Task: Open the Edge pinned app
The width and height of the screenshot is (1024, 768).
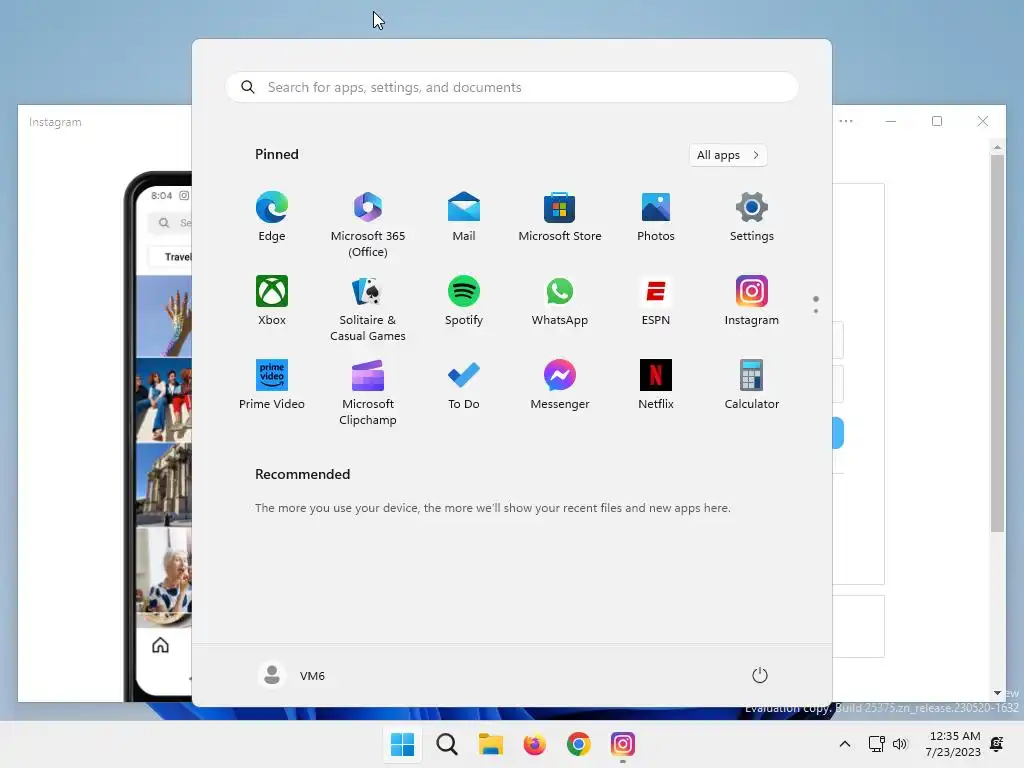Action: pos(272,217)
